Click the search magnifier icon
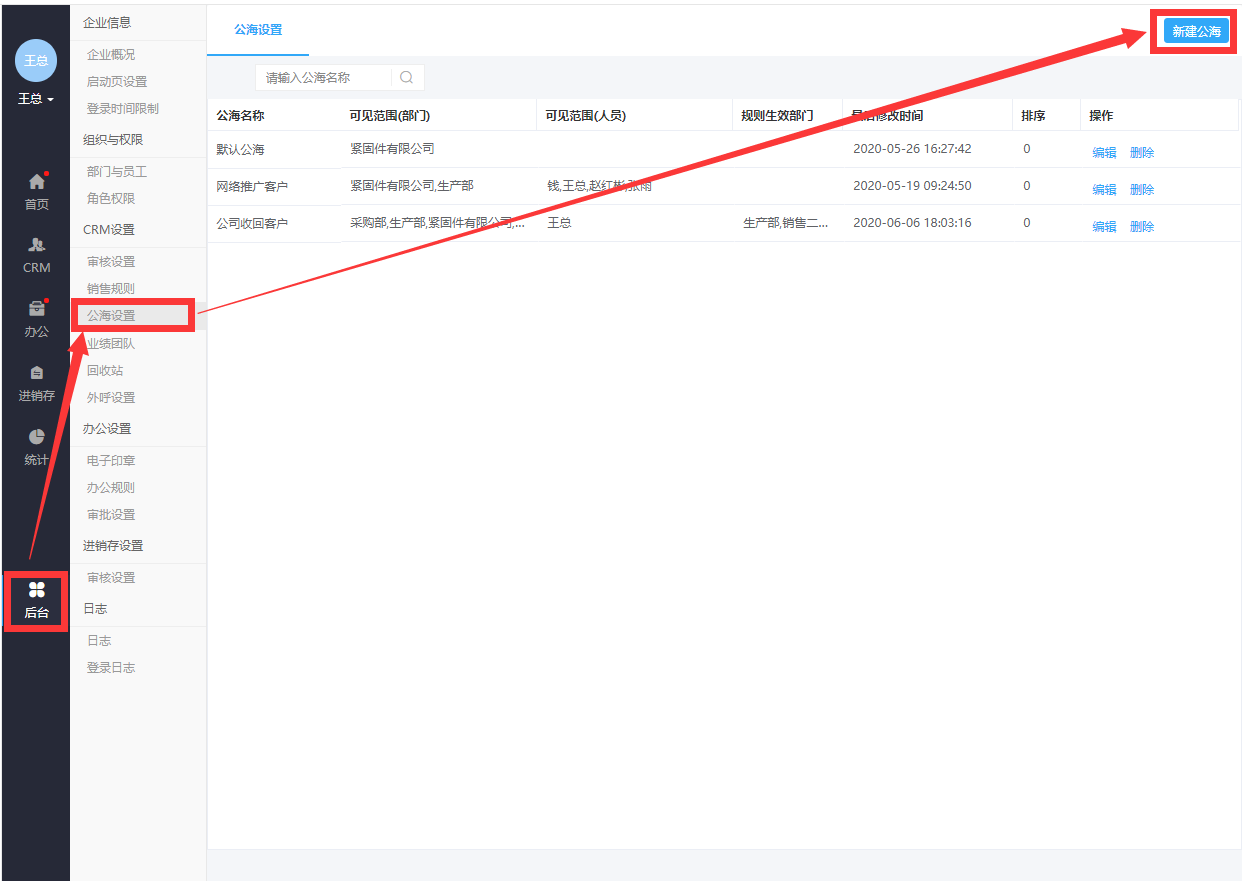 (x=406, y=77)
